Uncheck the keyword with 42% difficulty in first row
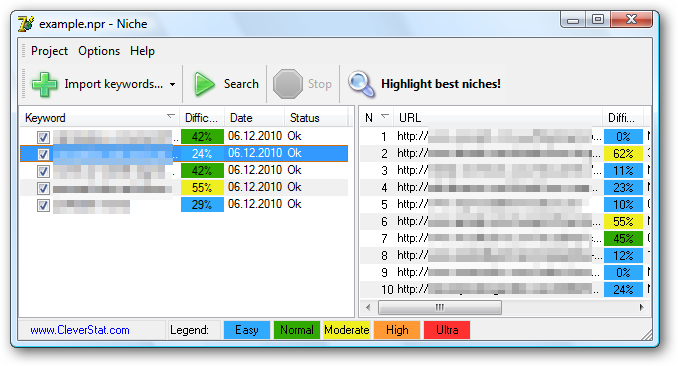The image size is (678, 366). point(43,138)
